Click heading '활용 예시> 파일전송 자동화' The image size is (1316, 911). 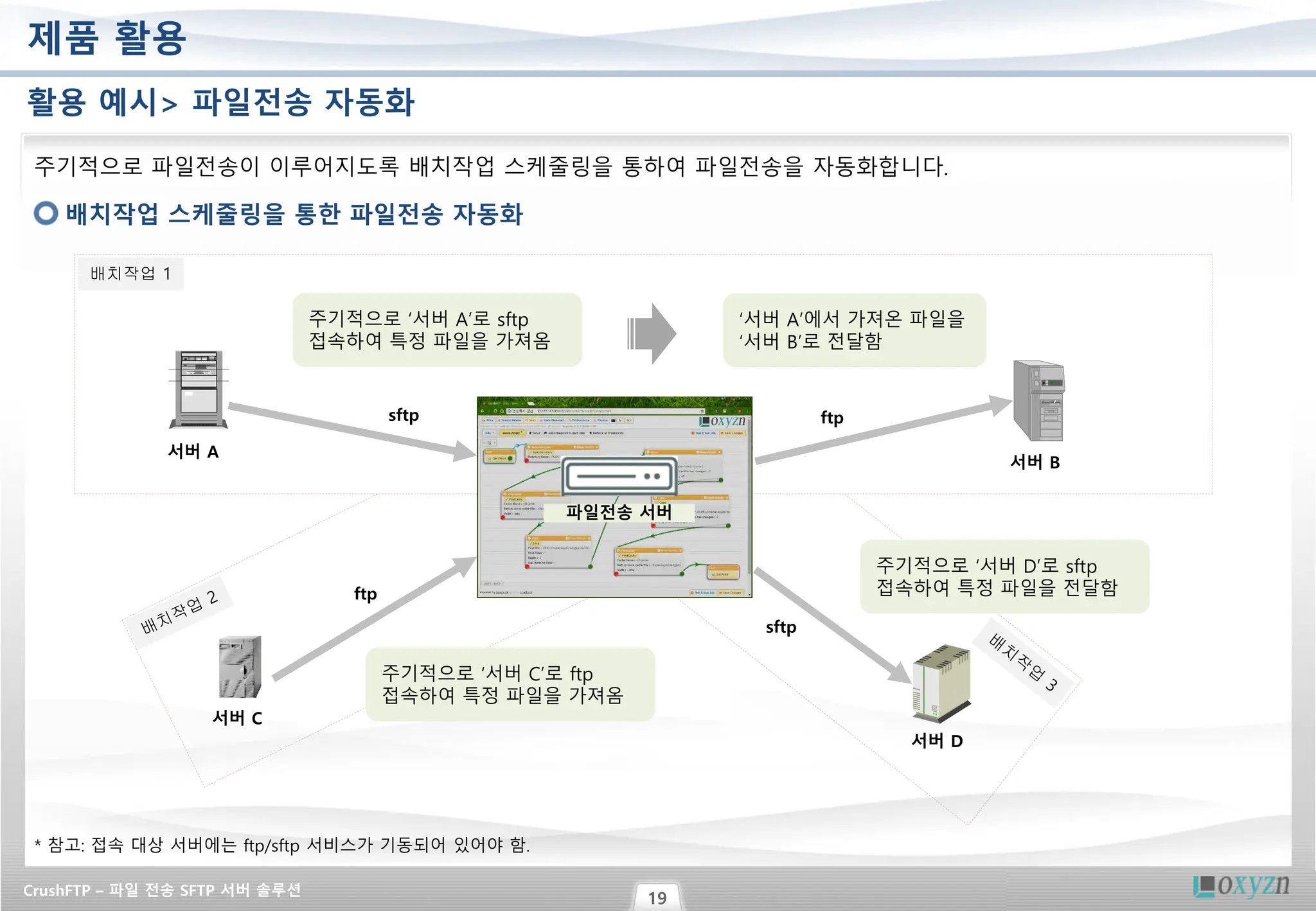pos(221,102)
